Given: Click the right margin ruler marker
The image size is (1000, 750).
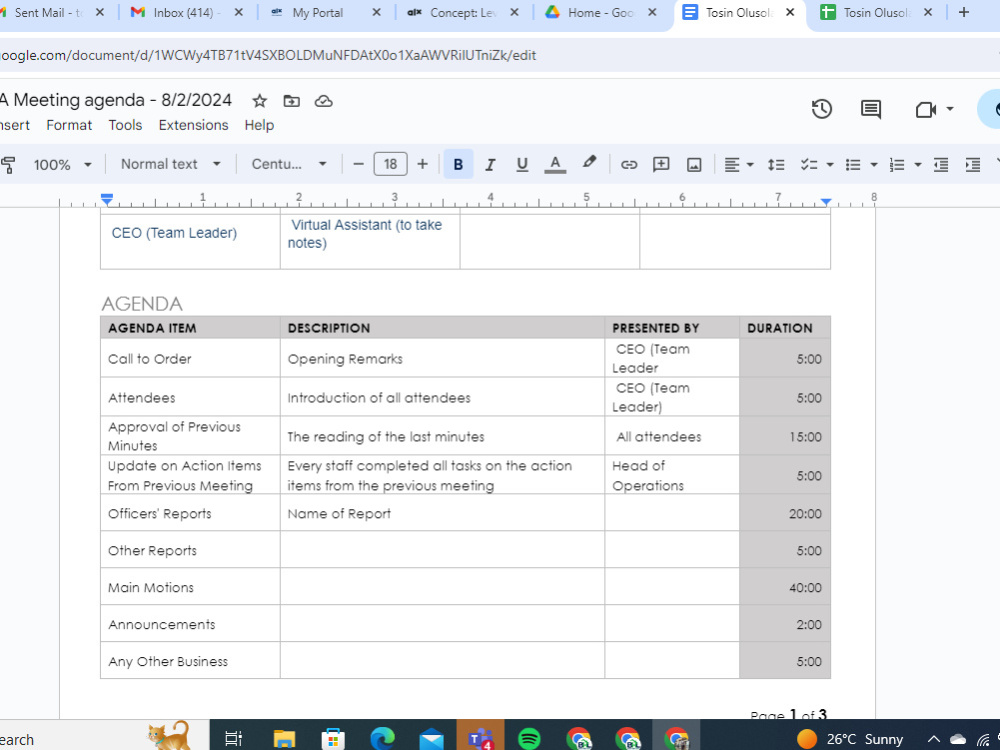Looking at the screenshot, I should 825,202.
